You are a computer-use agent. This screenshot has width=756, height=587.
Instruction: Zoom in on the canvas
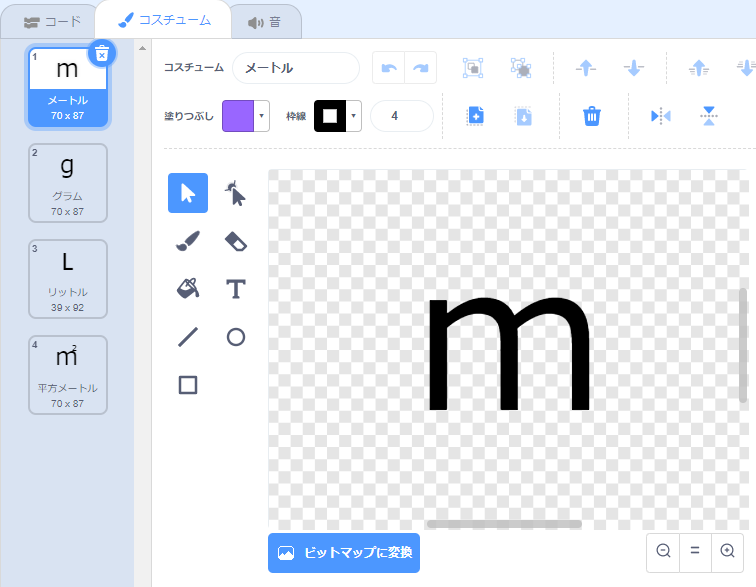[727, 551]
